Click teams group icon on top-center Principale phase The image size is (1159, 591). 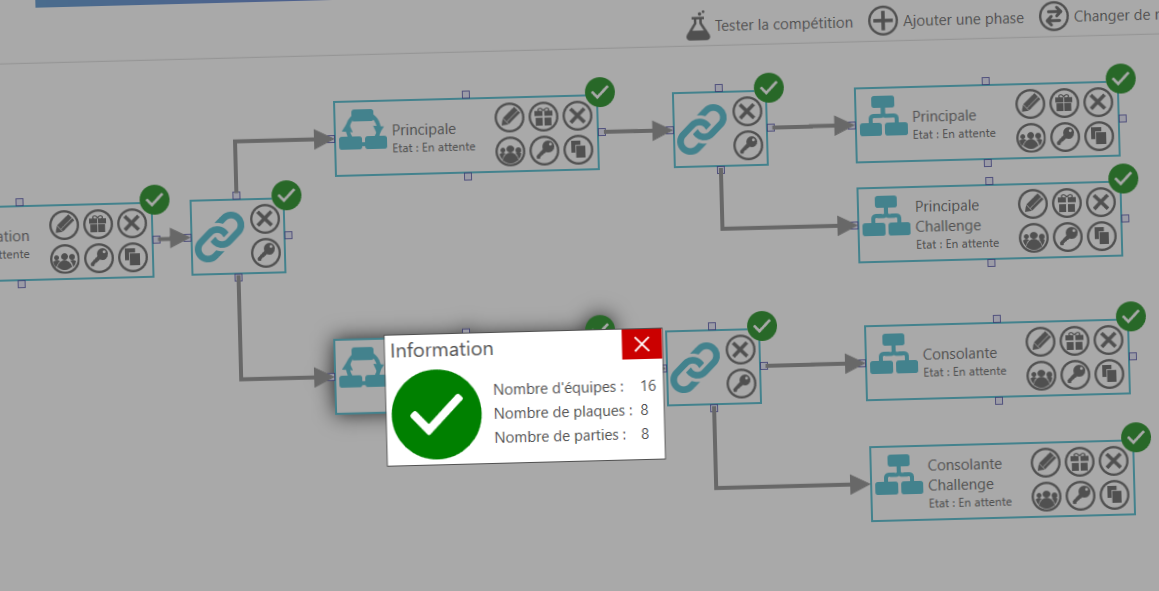[510, 151]
